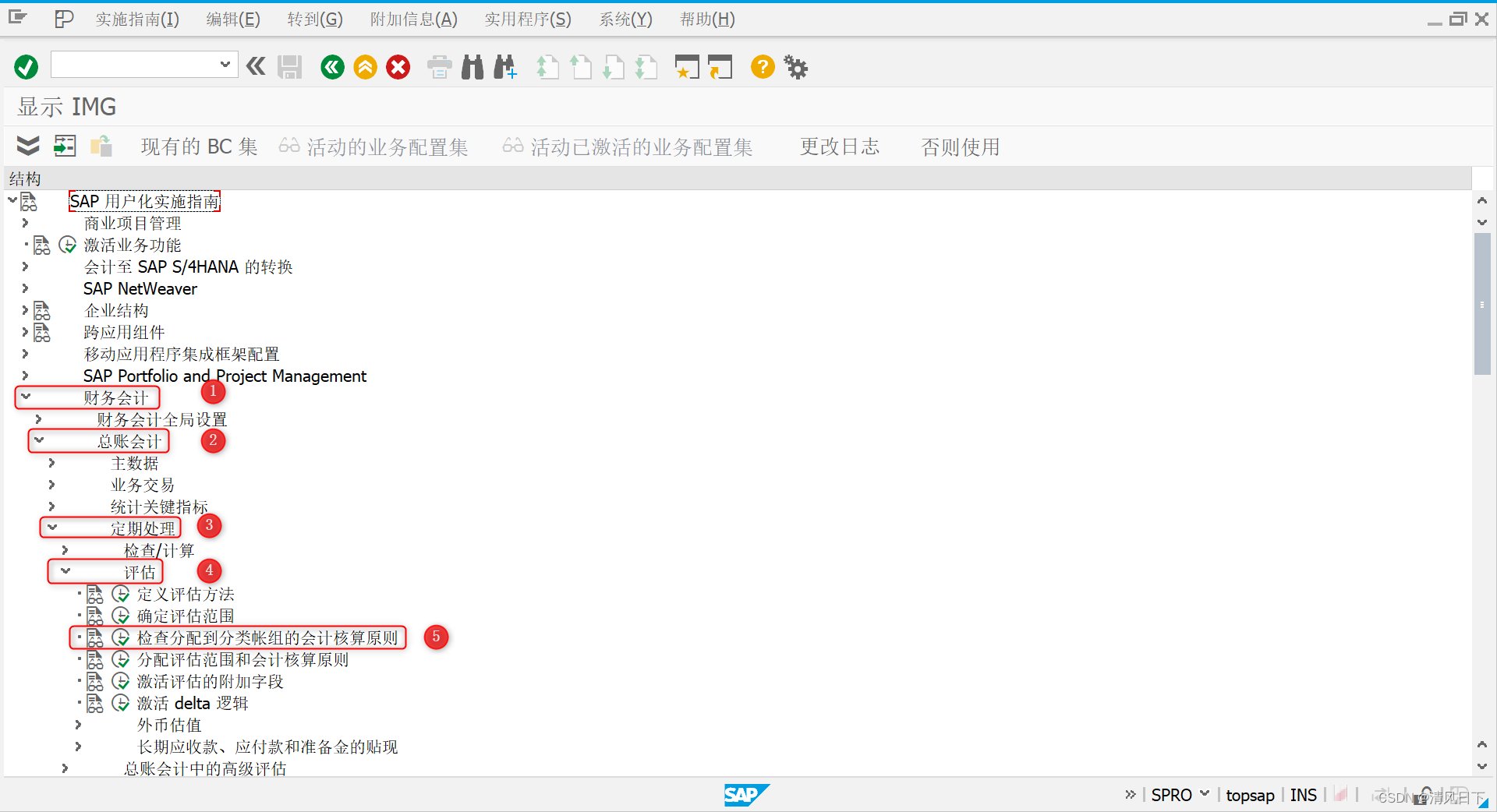Click the topsap status bar entry

point(1250,795)
